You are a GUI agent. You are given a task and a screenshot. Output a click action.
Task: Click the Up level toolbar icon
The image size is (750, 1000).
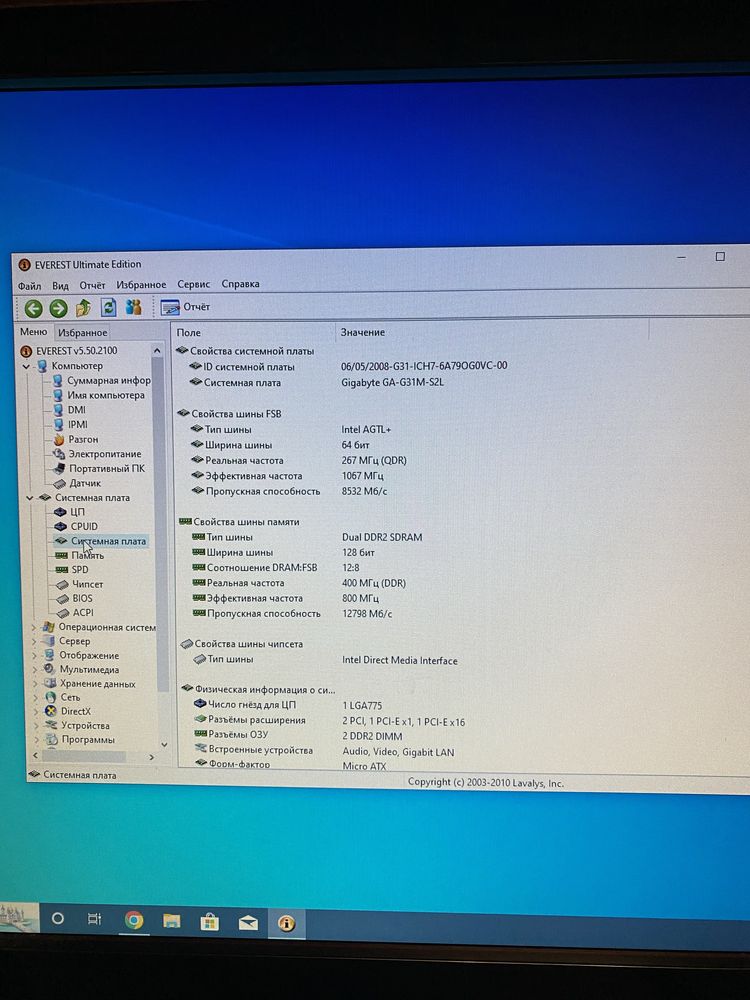click(x=83, y=308)
